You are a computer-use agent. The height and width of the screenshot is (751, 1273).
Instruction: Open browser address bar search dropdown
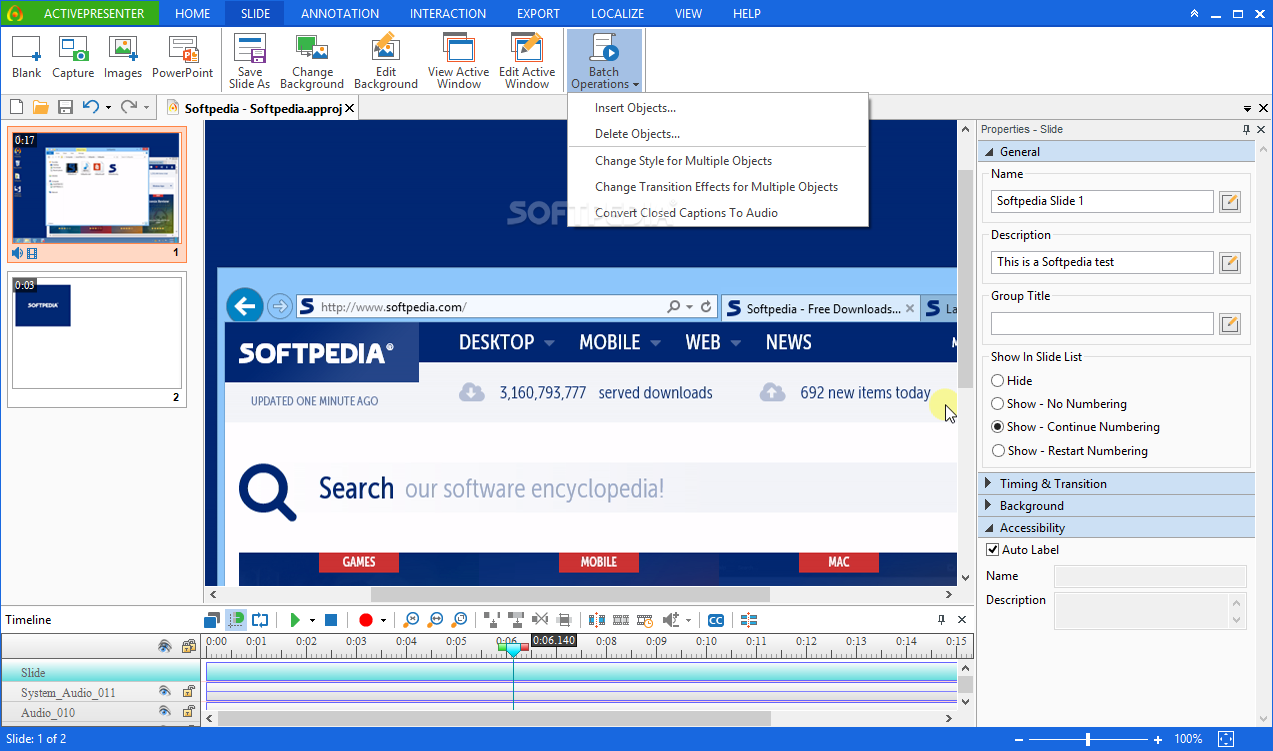[689, 307]
